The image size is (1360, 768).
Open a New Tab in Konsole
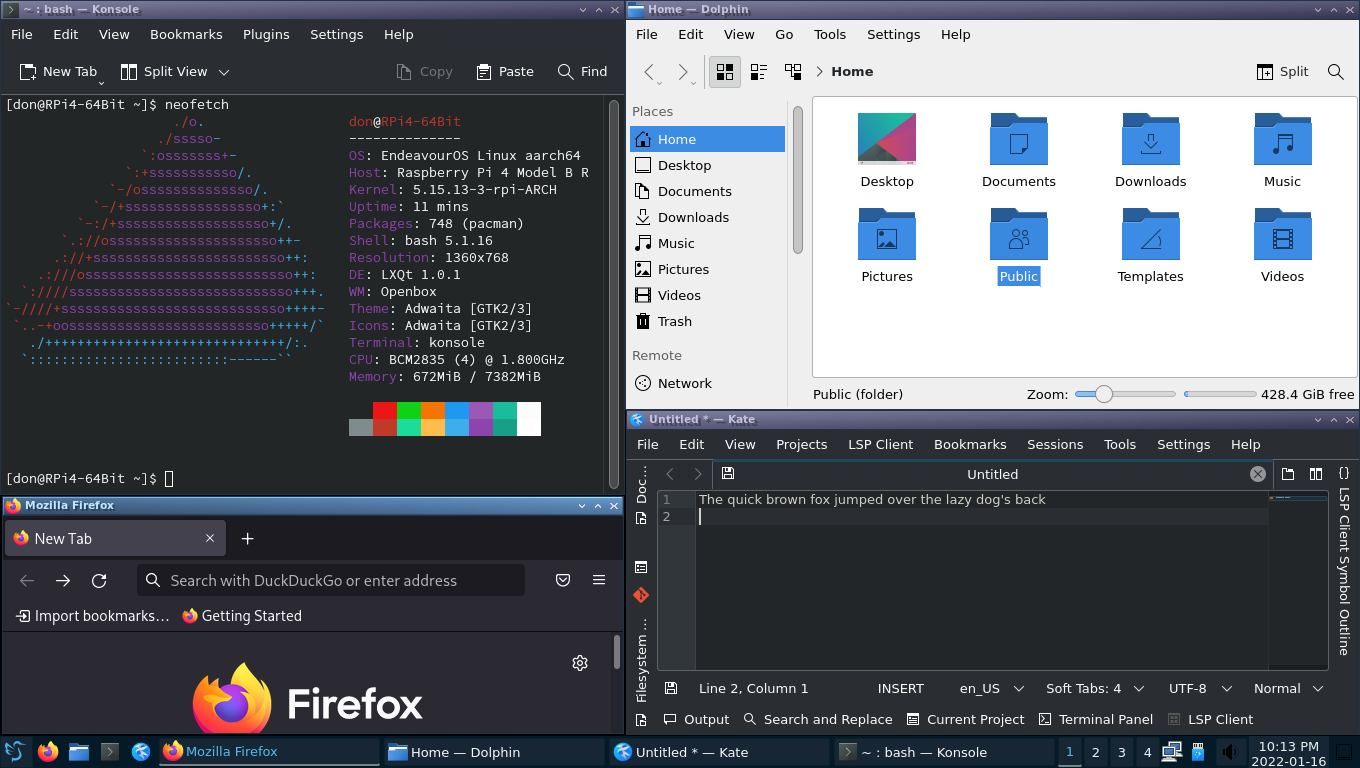(x=58, y=72)
